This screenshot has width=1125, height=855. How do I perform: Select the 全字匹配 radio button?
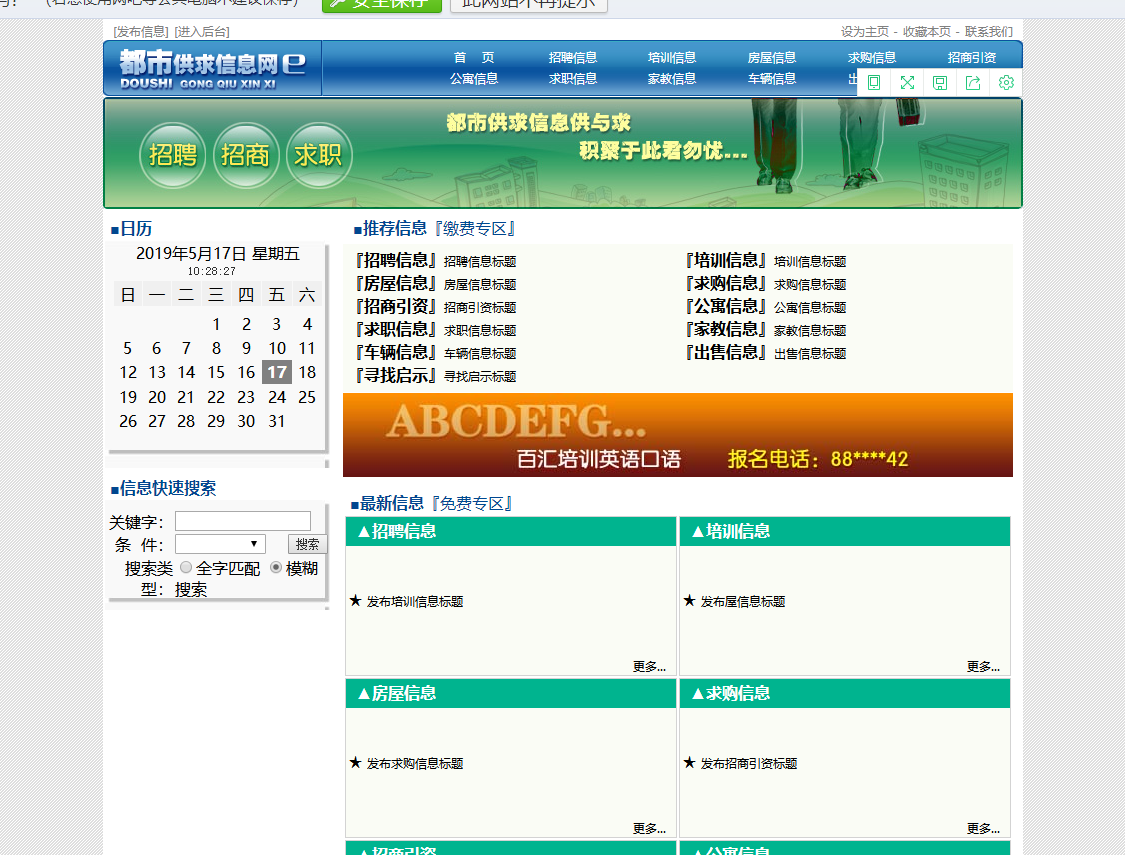186,567
